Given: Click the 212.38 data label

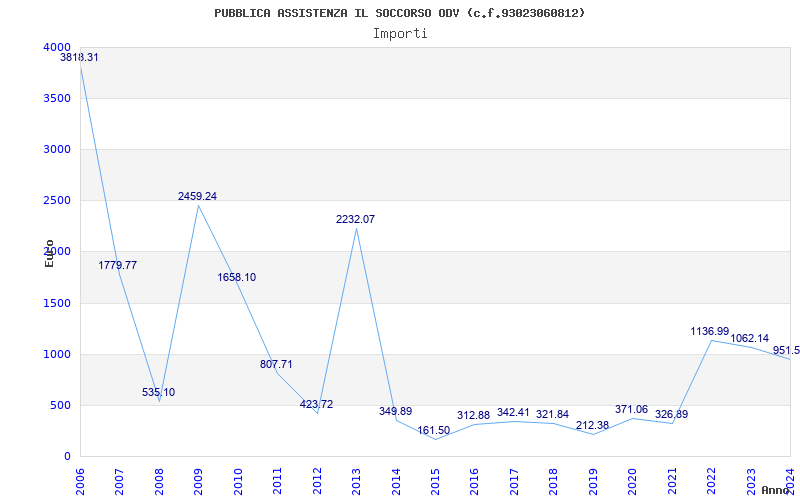Looking at the screenshot, I should (x=592, y=426).
